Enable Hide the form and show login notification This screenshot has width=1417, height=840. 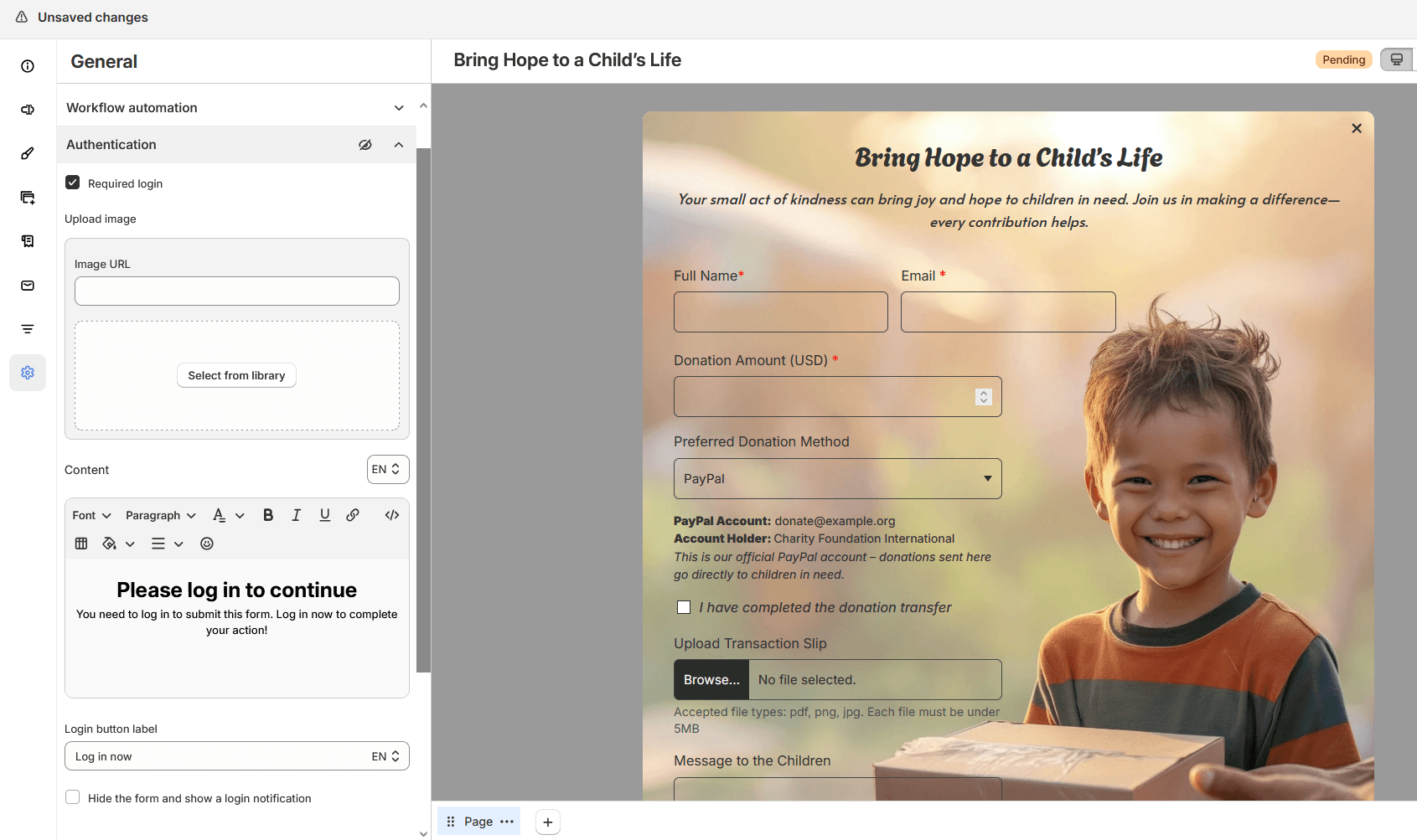click(x=73, y=797)
